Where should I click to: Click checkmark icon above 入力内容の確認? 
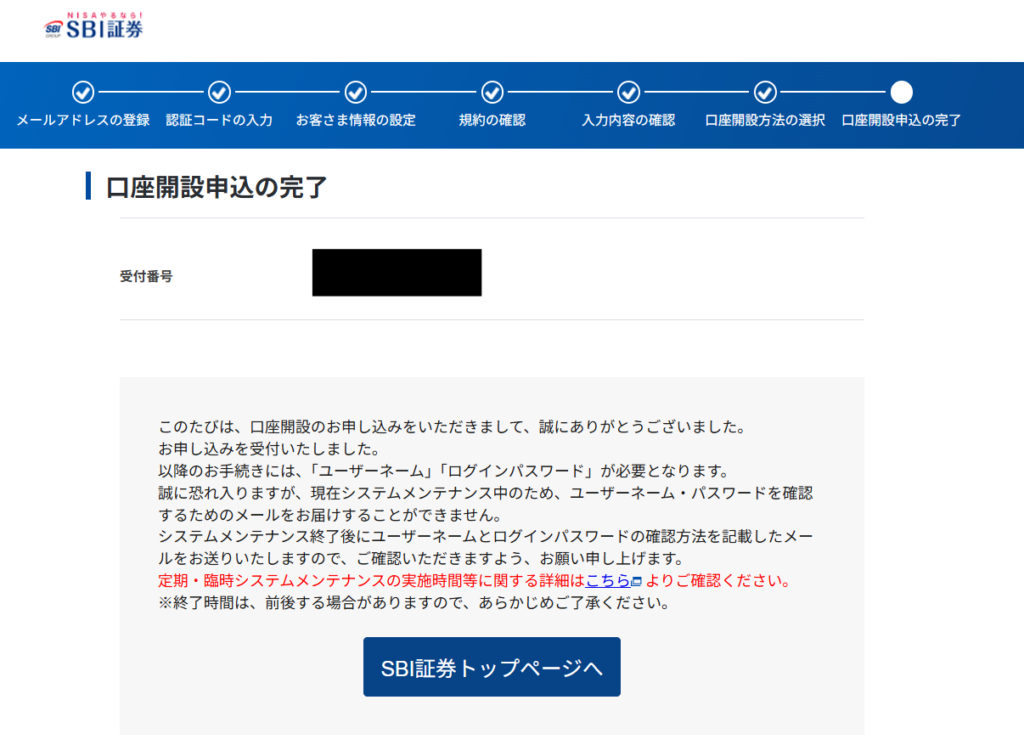coord(628,92)
